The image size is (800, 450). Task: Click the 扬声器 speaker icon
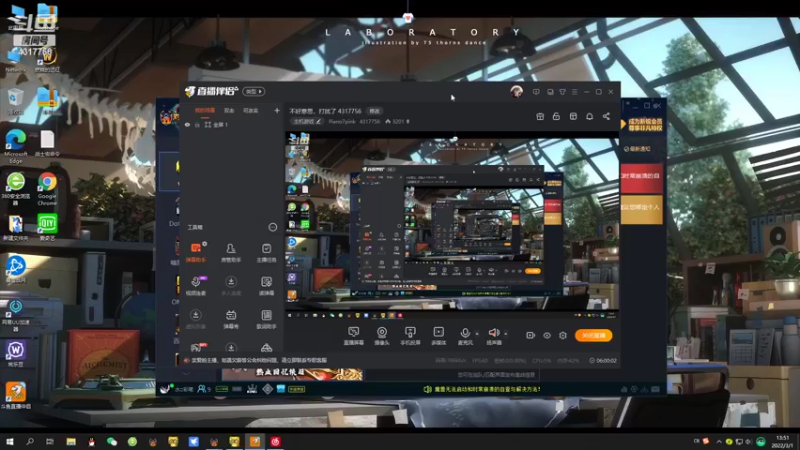point(493,333)
